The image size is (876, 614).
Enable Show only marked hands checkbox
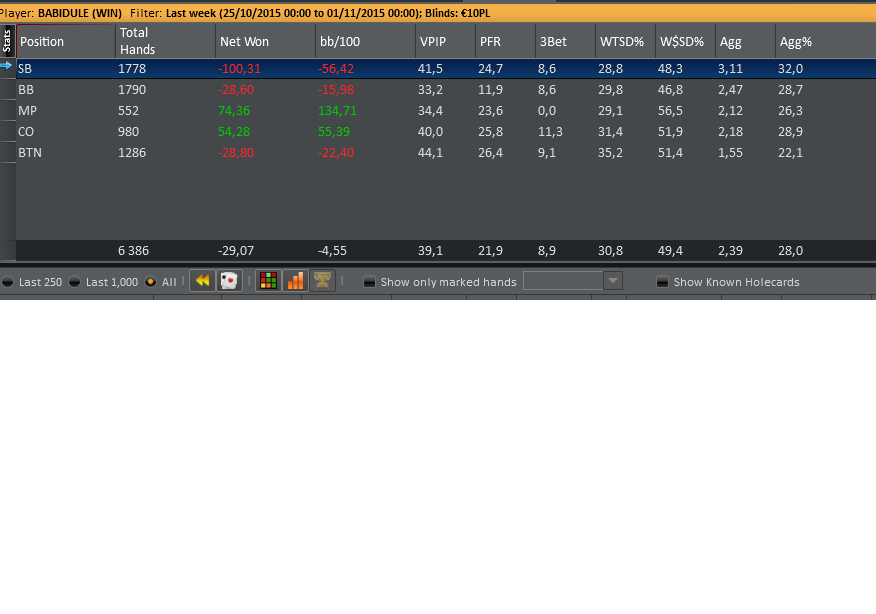click(x=369, y=282)
